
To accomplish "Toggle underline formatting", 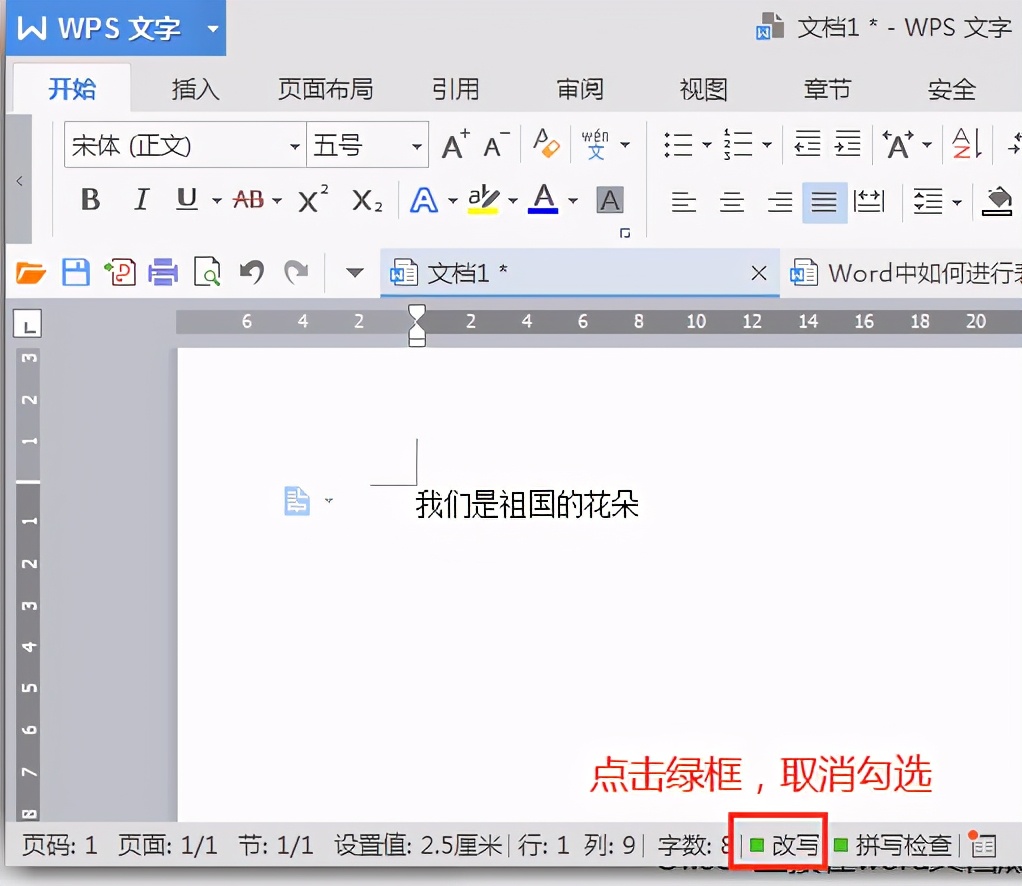I will click(186, 199).
